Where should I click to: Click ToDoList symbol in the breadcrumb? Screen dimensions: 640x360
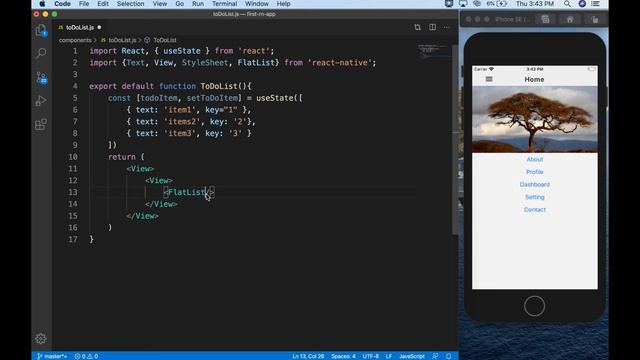tap(165, 40)
